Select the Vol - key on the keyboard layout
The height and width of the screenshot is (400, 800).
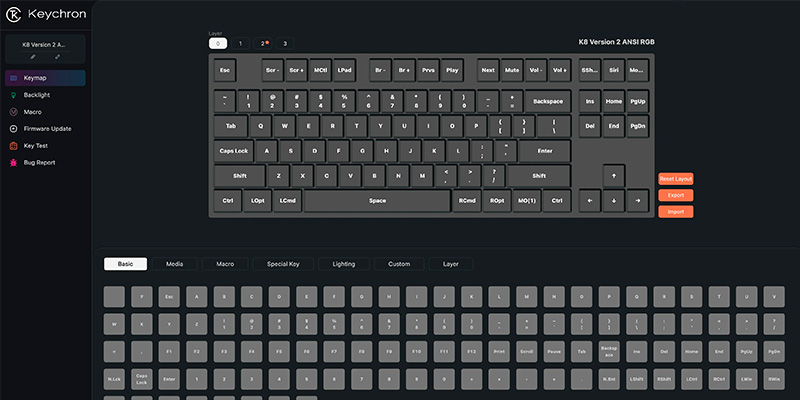tap(536, 70)
